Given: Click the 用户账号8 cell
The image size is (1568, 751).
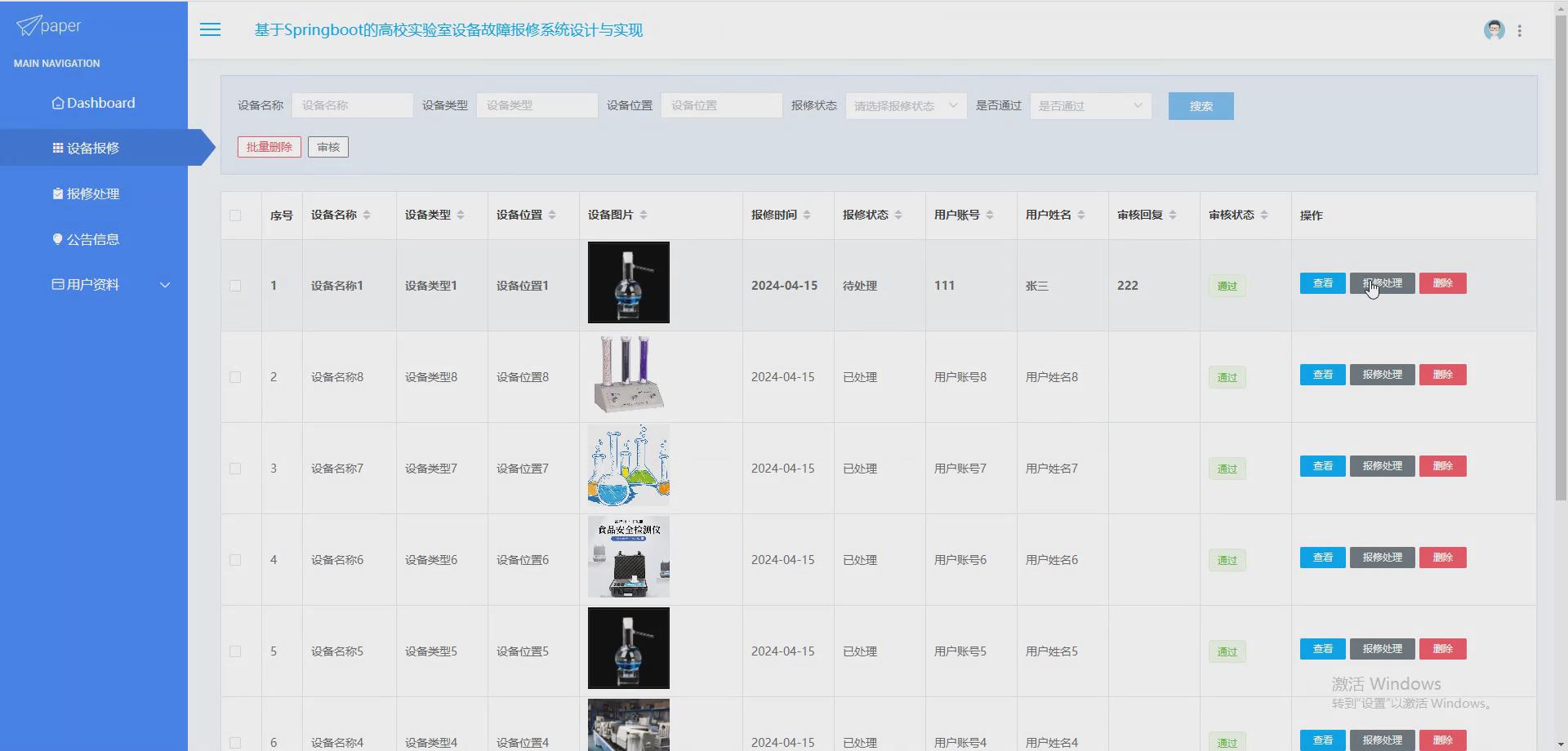Looking at the screenshot, I should (960, 377).
